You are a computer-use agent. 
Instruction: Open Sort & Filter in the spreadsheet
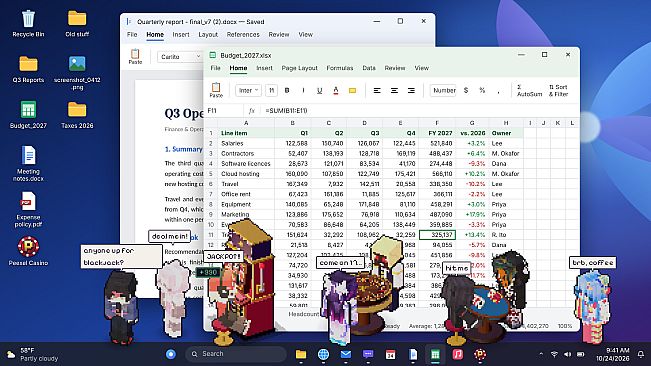(x=558, y=90)
